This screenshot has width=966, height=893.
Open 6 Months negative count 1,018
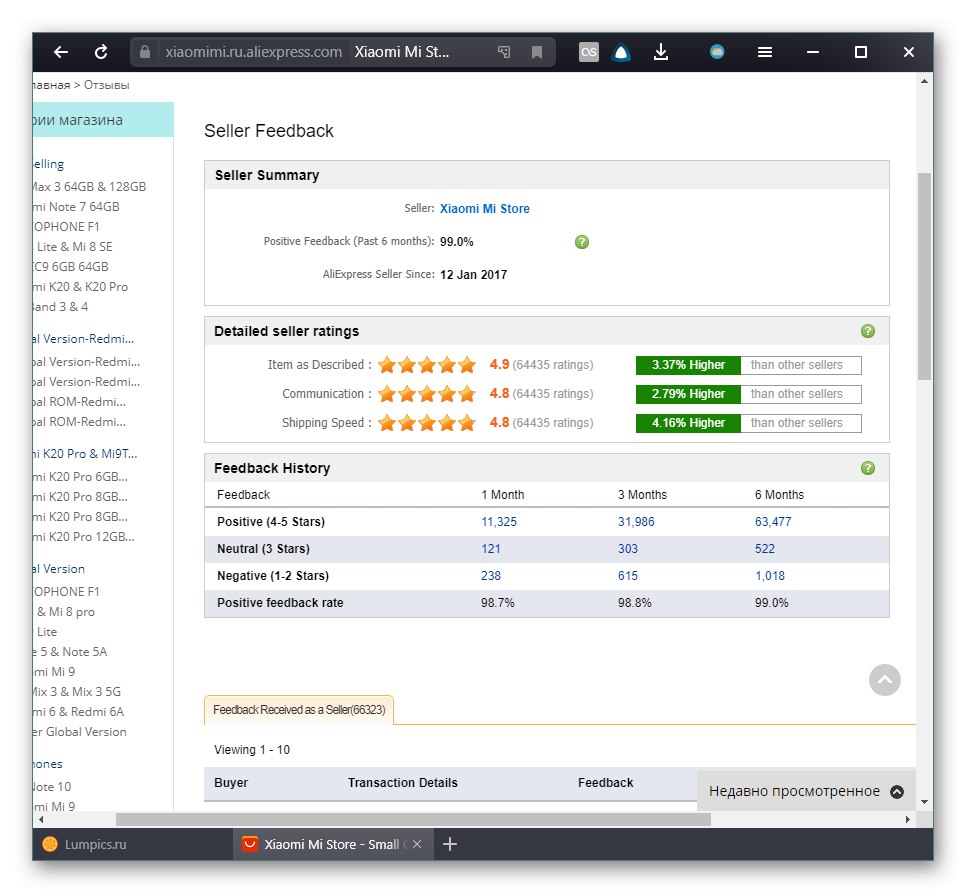click(769, 576)
